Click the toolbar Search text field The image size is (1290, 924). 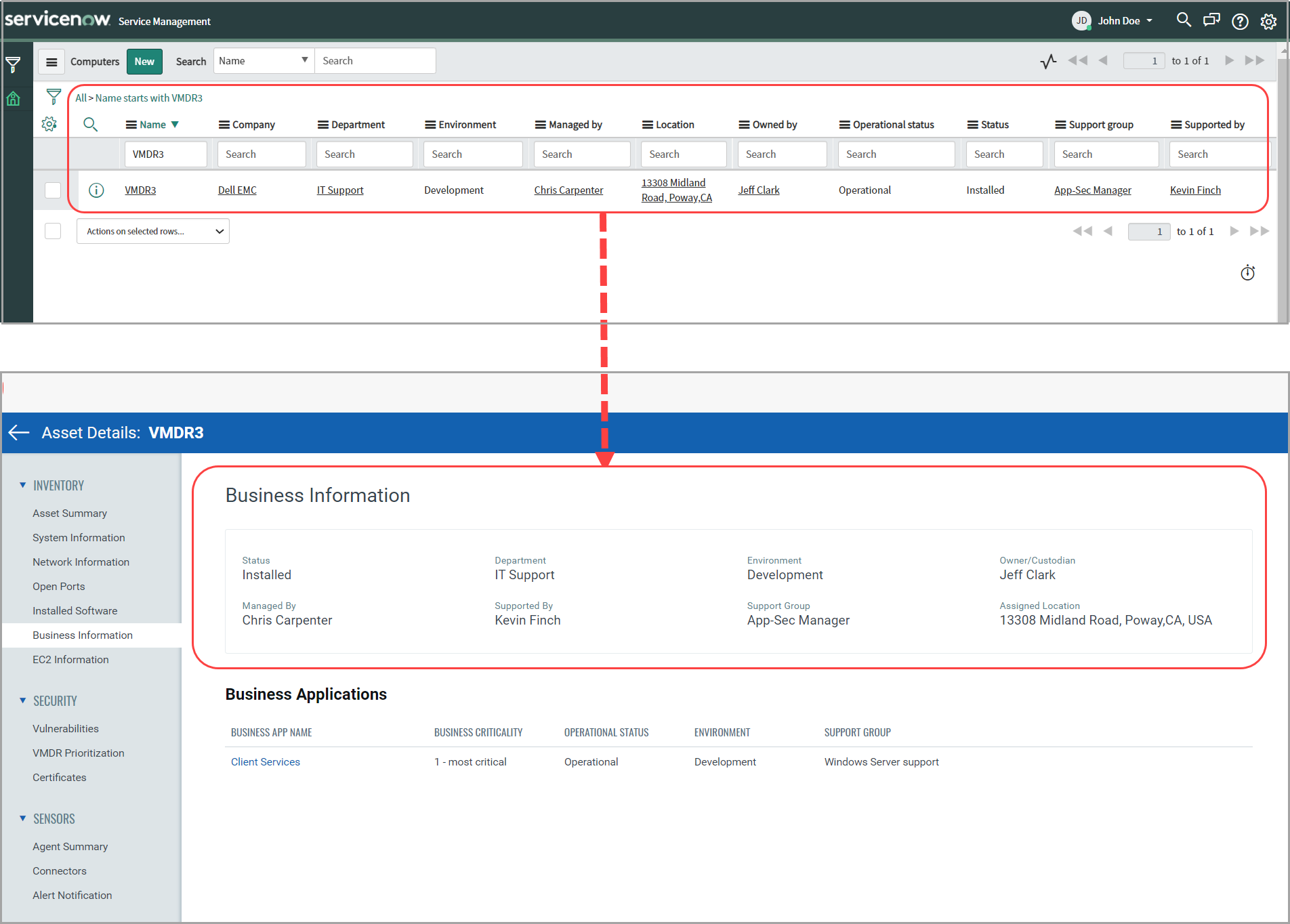[x=375, y=61]
